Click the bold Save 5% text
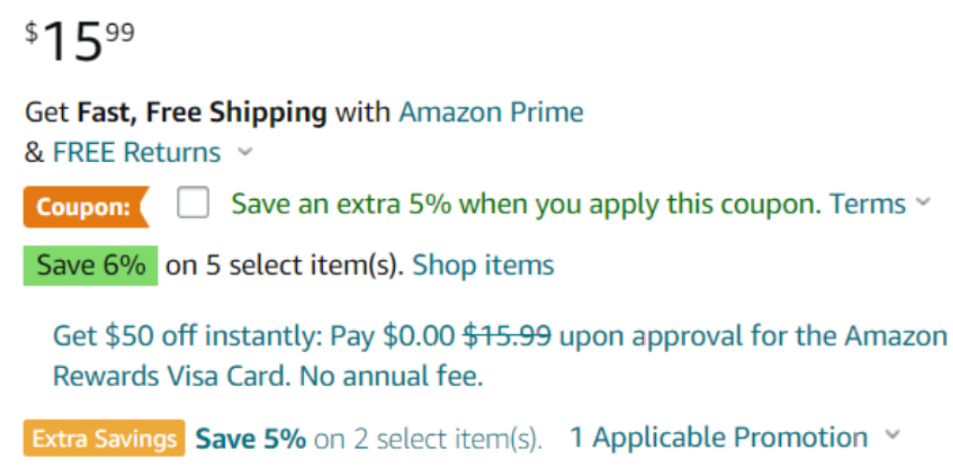The width and height of the screenshot is (953, 474). pyautogui.click(x=251, y=438)
